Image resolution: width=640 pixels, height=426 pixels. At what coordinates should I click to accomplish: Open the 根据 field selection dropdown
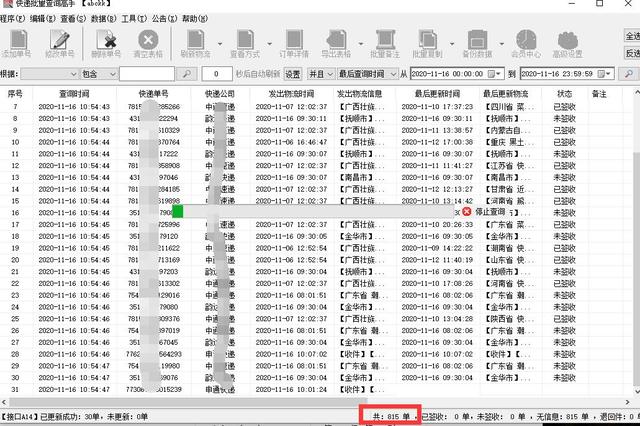(49, 74)
